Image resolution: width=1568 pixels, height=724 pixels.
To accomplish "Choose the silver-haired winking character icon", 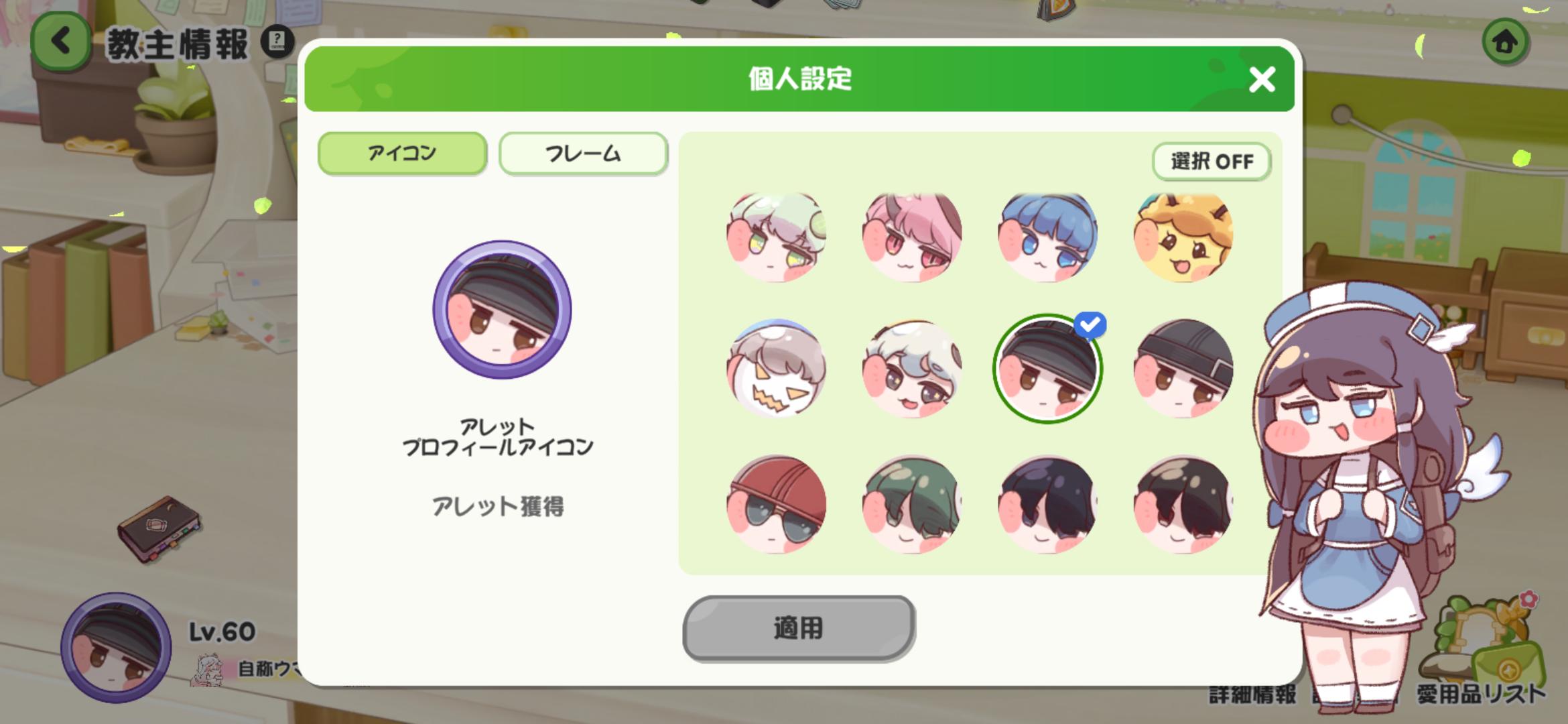I will 912,369.
